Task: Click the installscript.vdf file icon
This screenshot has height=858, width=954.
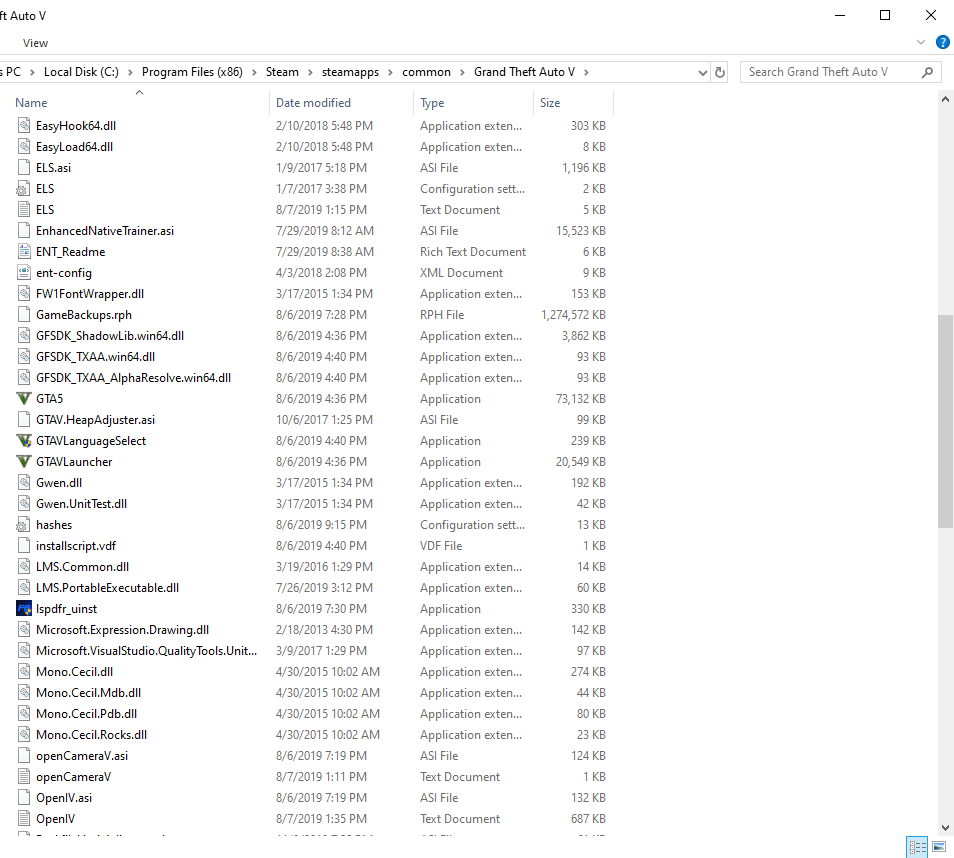Action: coord(24,546)
